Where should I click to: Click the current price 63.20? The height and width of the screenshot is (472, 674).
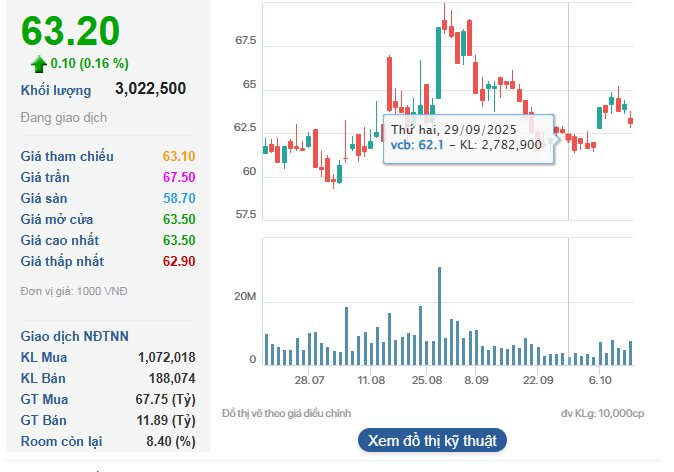click(70, 32)
